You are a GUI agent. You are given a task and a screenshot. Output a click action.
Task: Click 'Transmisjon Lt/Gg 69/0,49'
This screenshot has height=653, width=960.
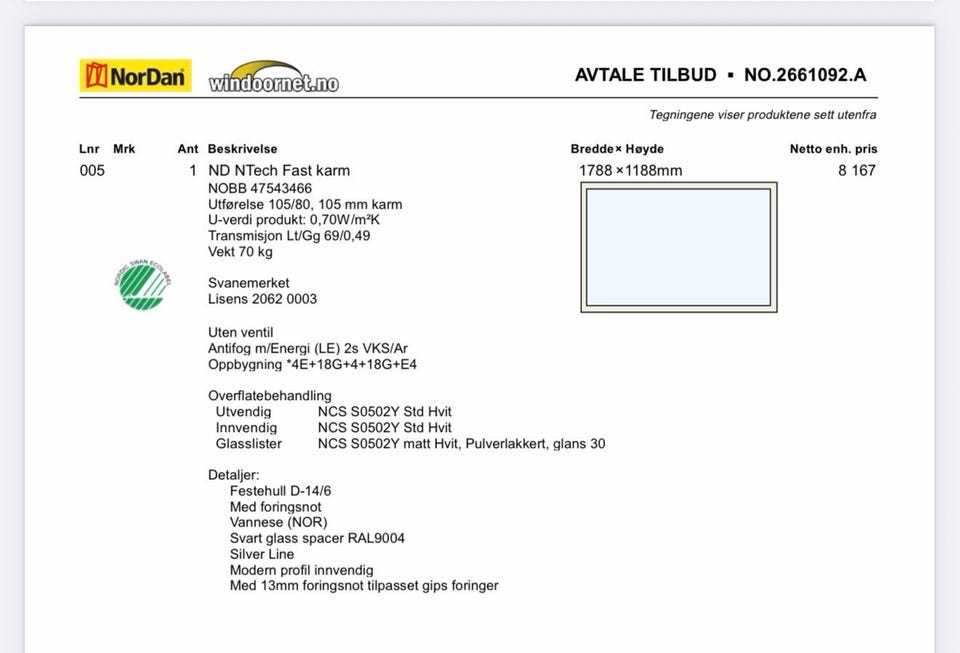pyautogui.click(x=289, y=236)
